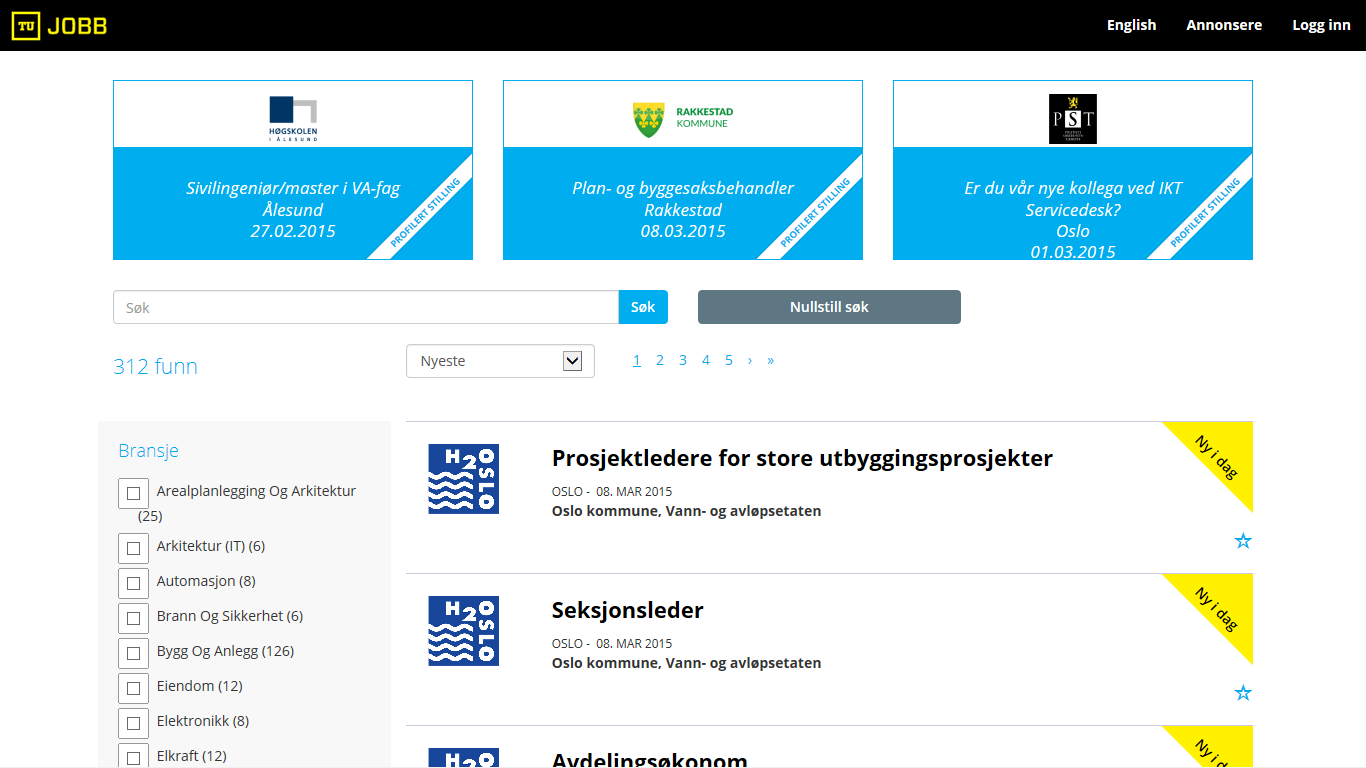Enable the Automasjon filter checkbox
The height and width of the screenshot is (768, 1366).
click(x=133, y=583)
